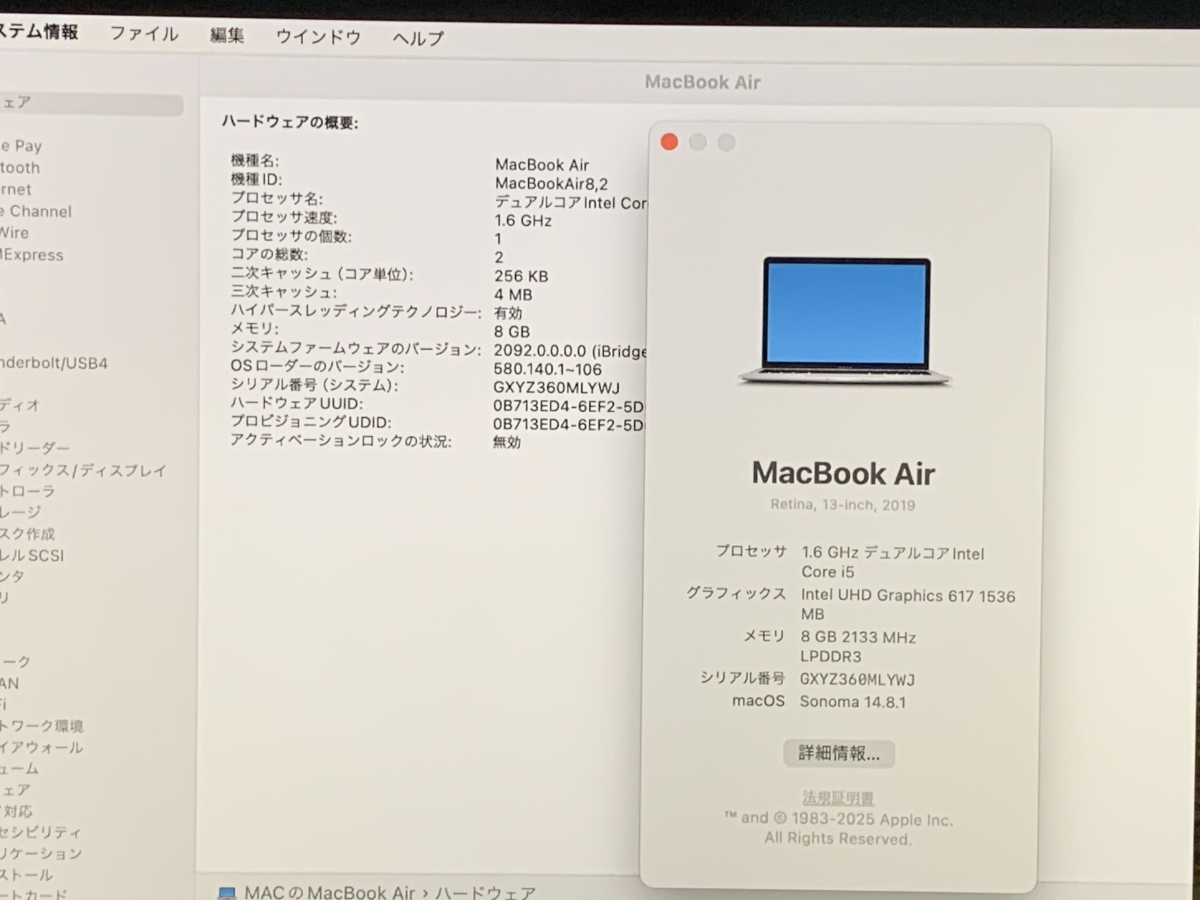Select the アクセシビリティ sidebar item
1200x900 pixels.
point(41,832)
